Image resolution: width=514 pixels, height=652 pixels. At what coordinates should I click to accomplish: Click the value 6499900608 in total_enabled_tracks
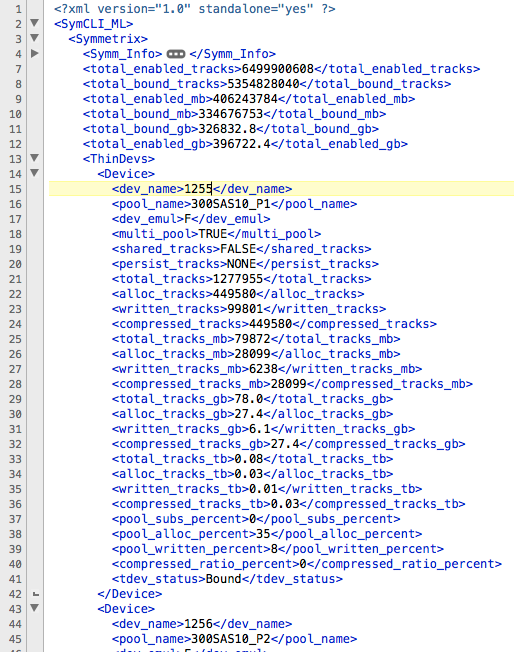(x=277, y=69)
